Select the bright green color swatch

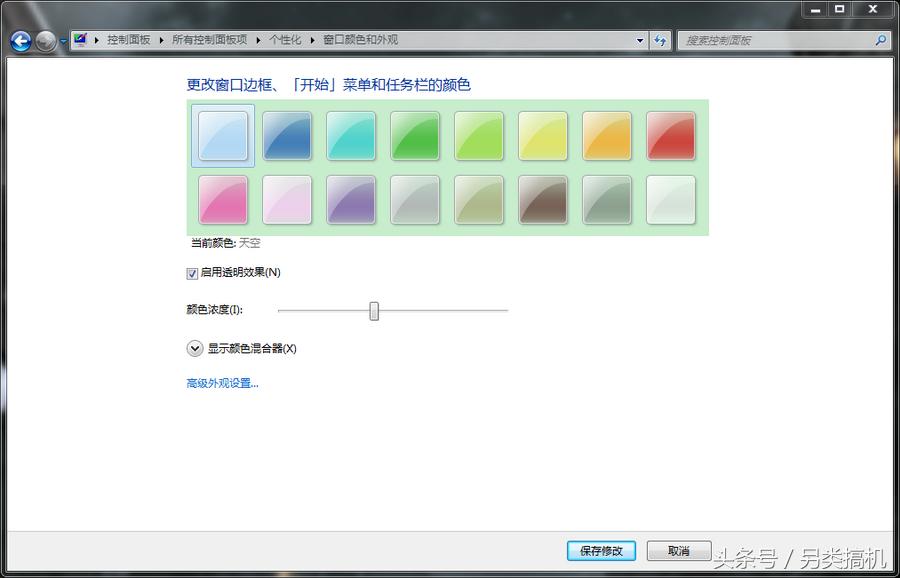tap(415, 136)
